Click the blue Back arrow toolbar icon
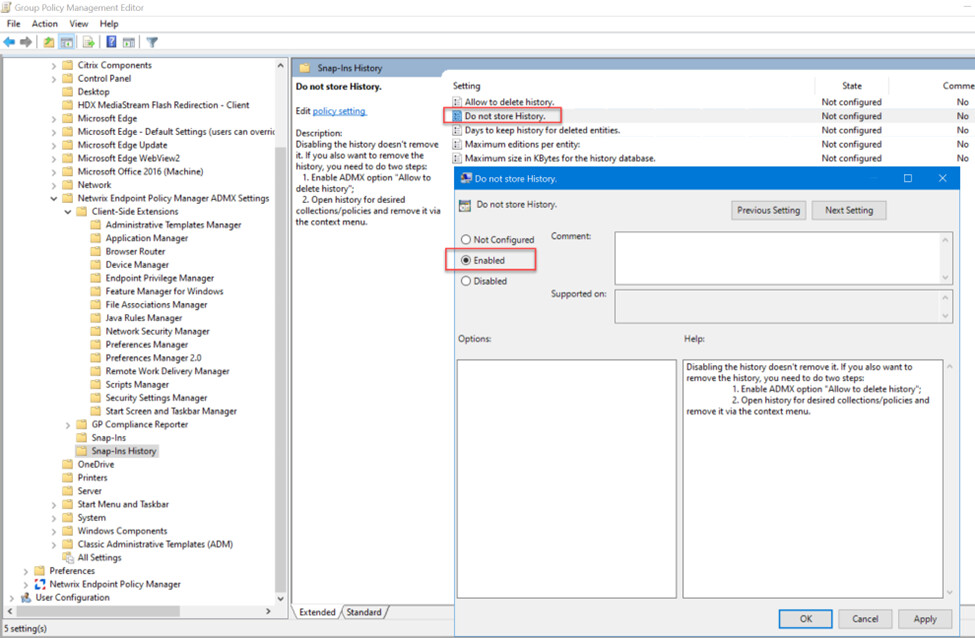 point(10,42)
